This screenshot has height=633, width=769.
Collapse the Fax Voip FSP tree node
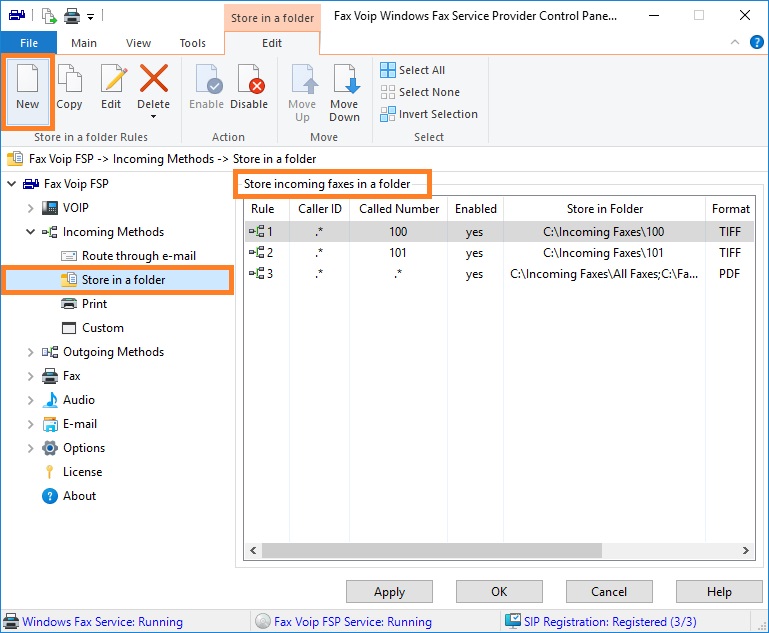12,184
